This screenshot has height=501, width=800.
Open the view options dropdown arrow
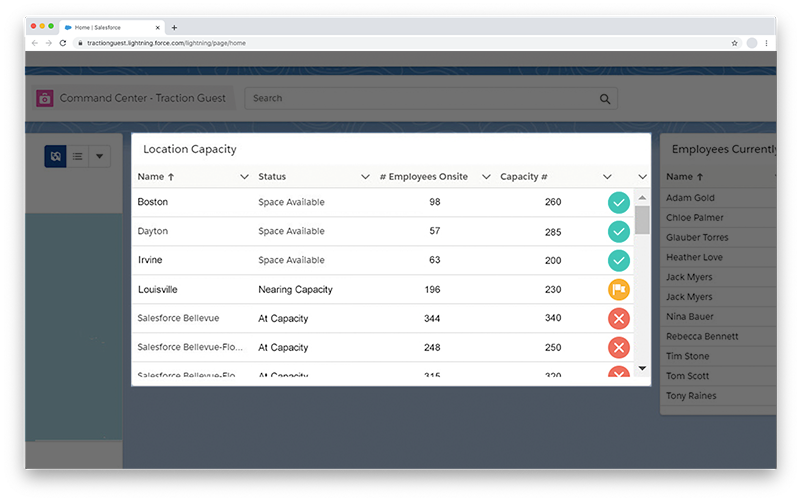99,156
